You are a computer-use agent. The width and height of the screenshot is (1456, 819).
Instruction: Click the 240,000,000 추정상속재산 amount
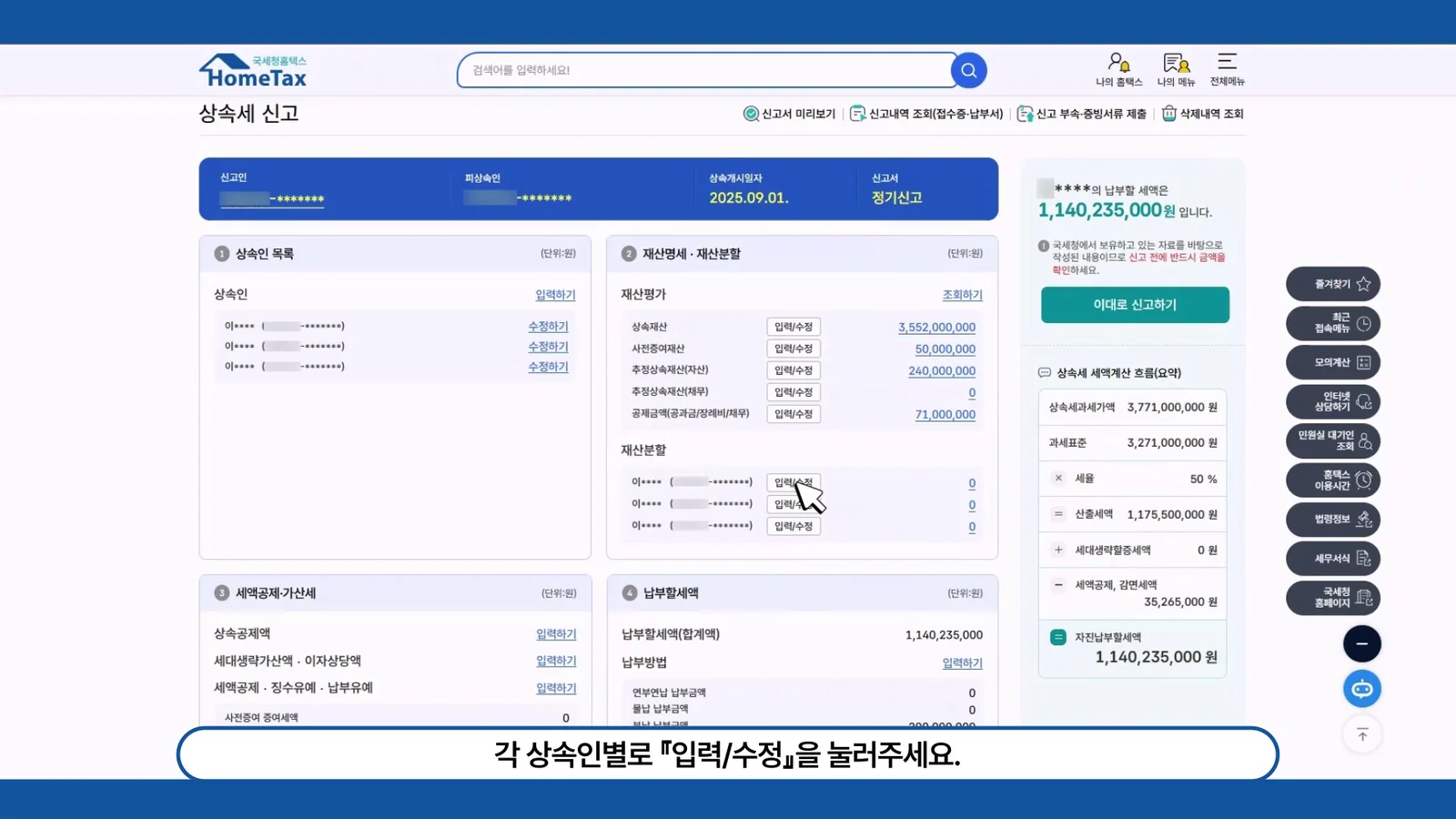point(942,371)
